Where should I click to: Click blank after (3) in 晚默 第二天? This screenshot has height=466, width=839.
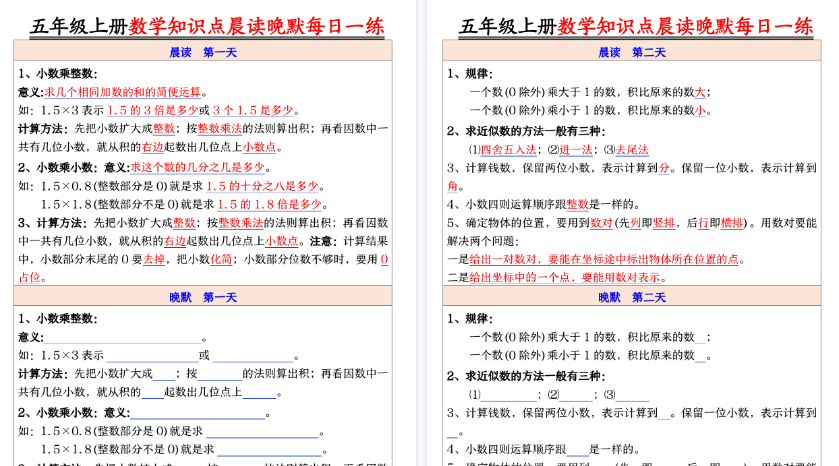[632, 396]
